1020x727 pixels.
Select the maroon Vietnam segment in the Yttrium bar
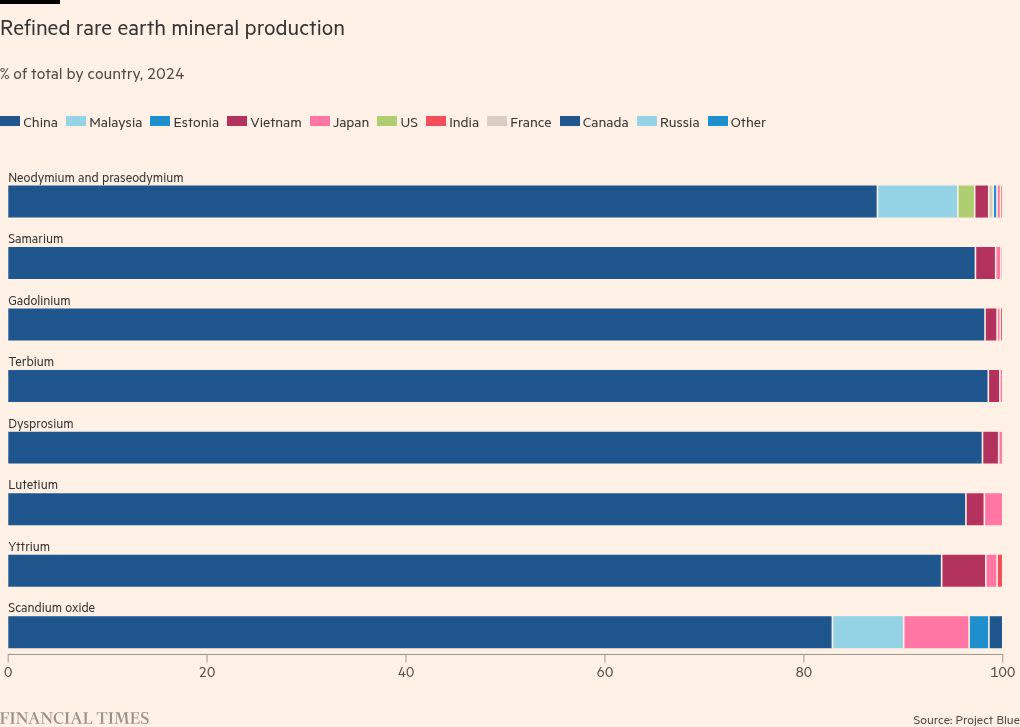(x=963, y=571)
